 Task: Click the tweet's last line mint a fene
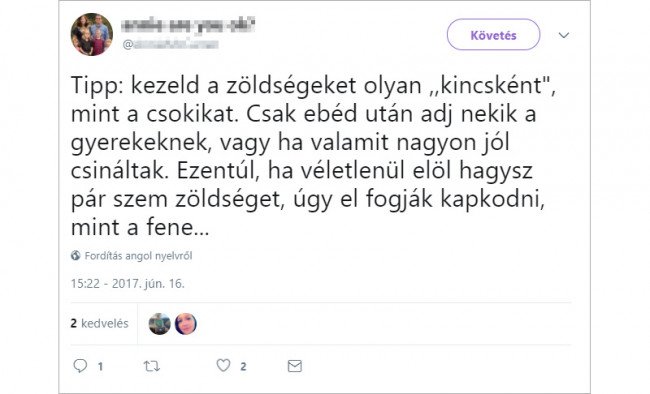(x=140, y=227)
